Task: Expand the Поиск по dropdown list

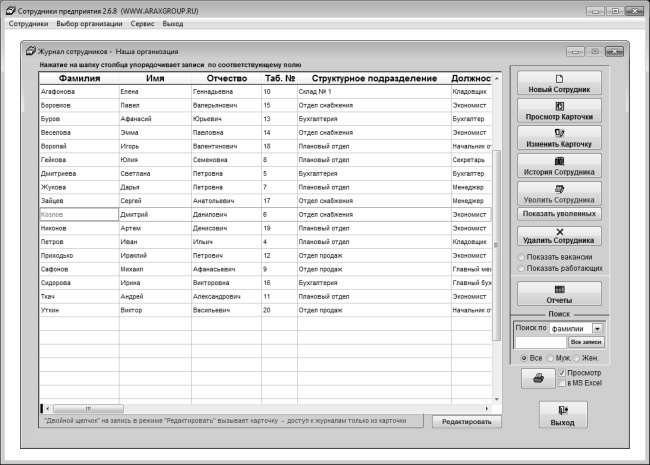Action: point(597,328)
